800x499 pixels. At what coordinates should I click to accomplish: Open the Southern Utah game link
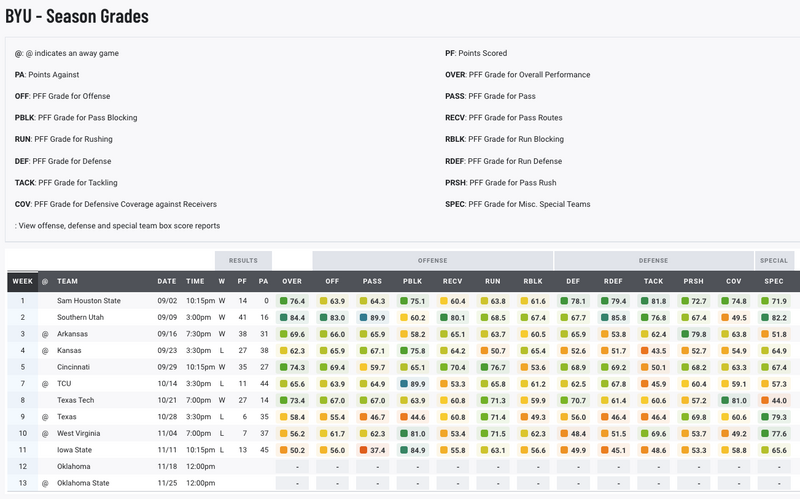click(x=82, y=317)
